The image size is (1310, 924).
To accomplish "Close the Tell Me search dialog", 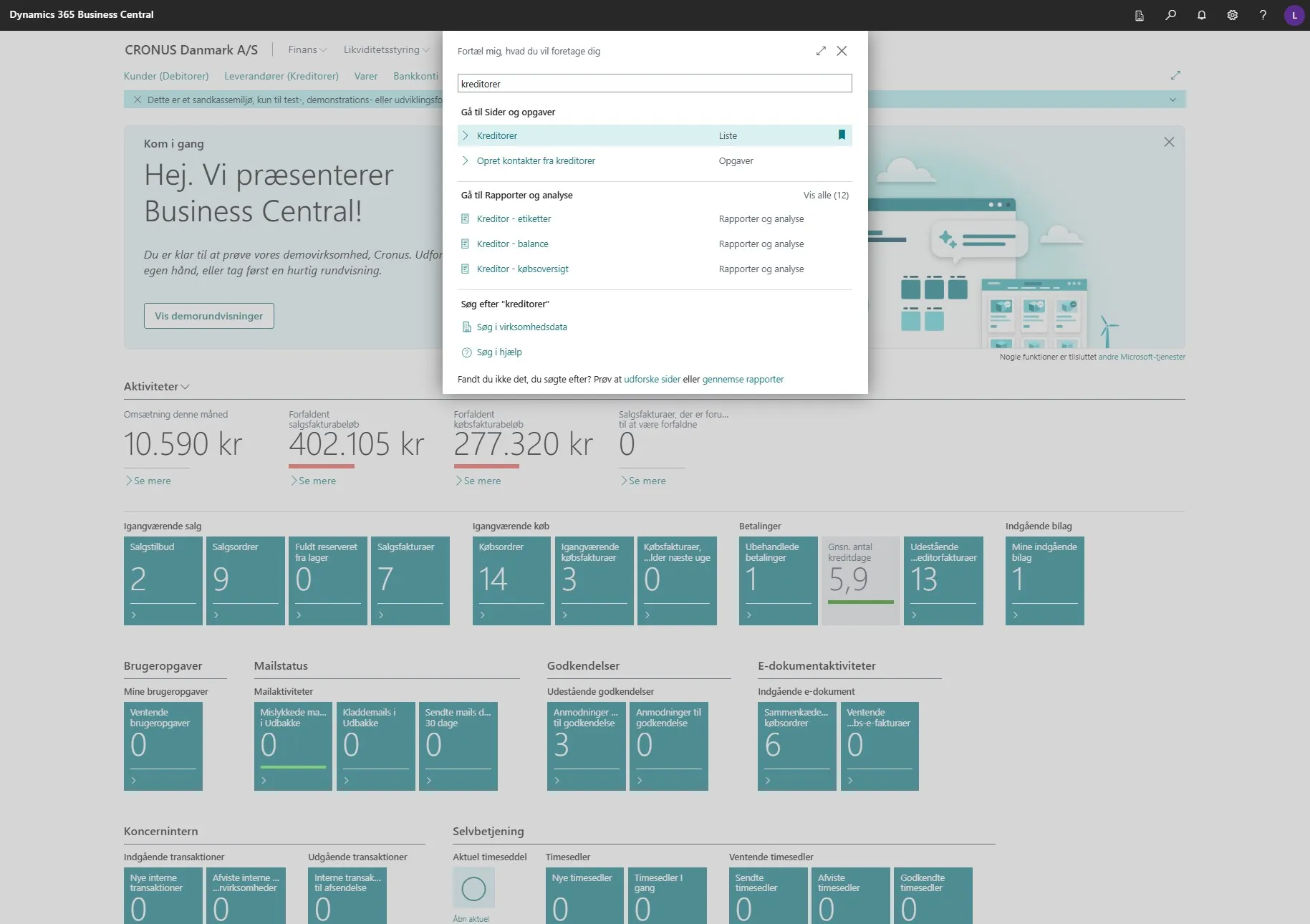I will click(842, 51).
